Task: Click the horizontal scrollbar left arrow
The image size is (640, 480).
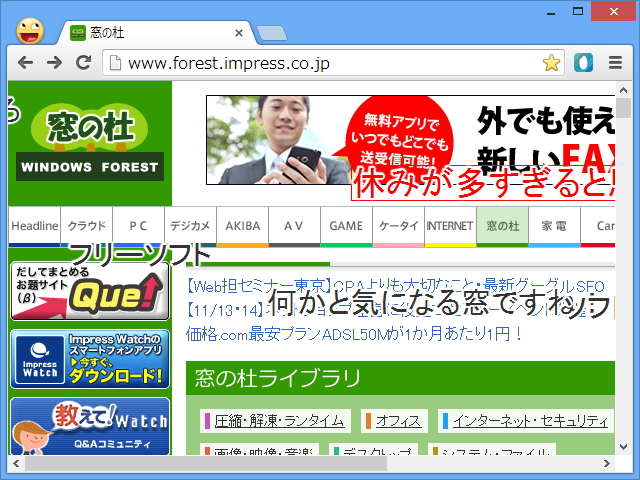Action: point(16,463)
